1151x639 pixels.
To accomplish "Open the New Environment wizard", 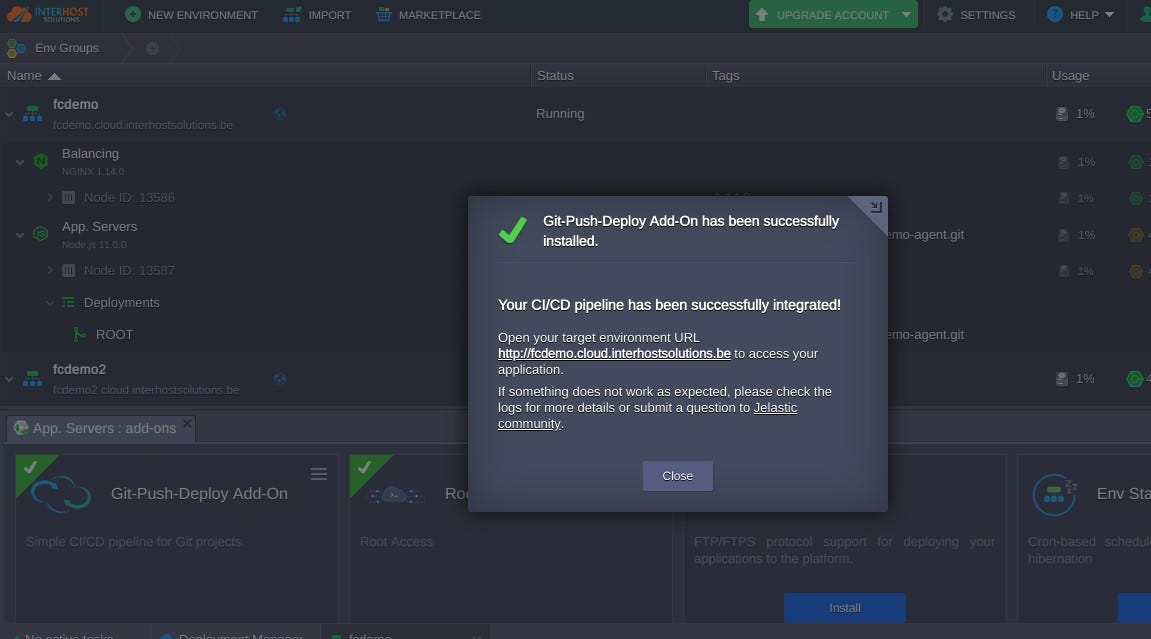I will click(191, 15).
